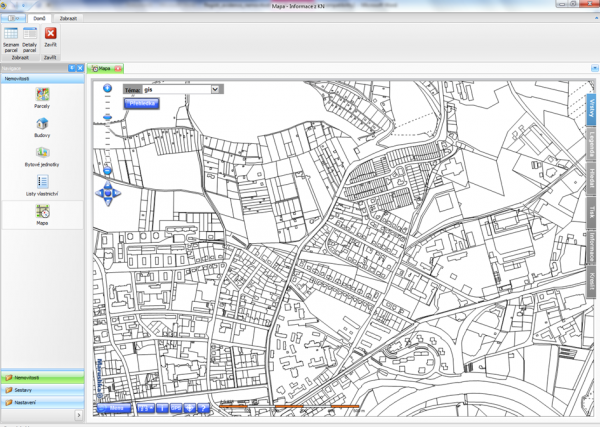Click the Přehledka button
Image resolution: width=600 pixels, height=427 pixels.
pos(141,101)
